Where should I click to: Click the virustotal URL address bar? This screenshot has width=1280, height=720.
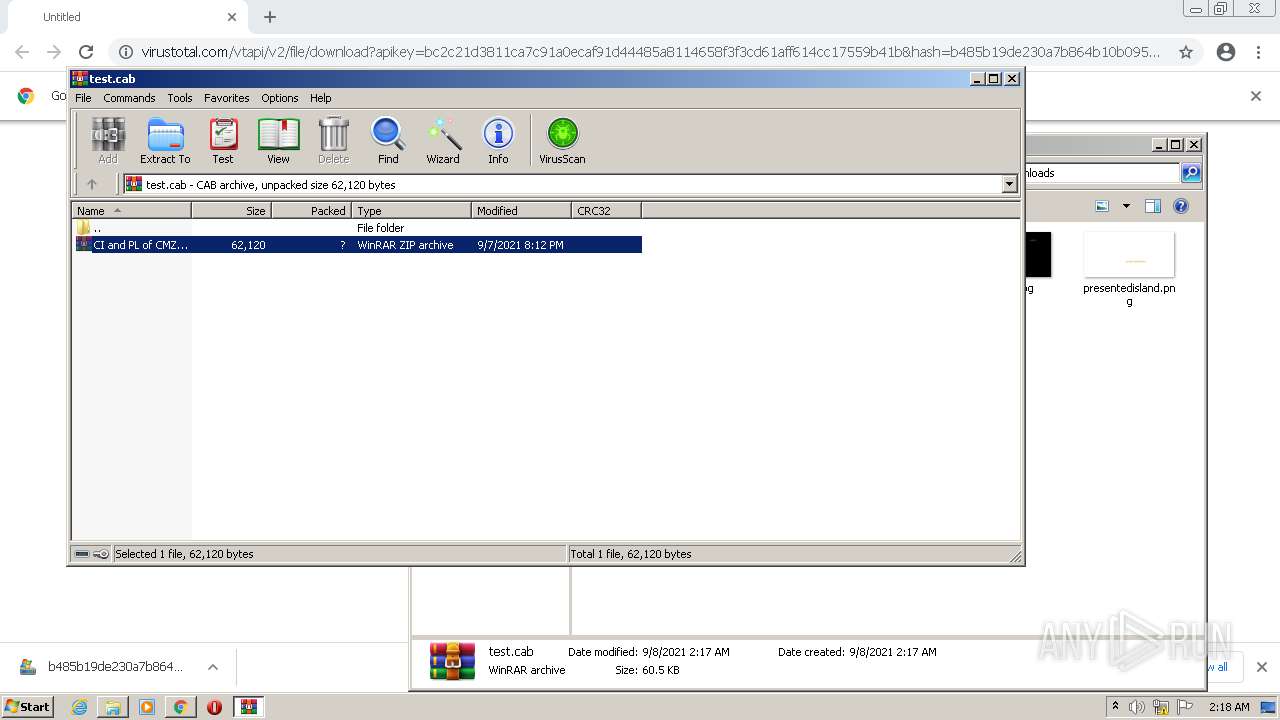point(650,52)
